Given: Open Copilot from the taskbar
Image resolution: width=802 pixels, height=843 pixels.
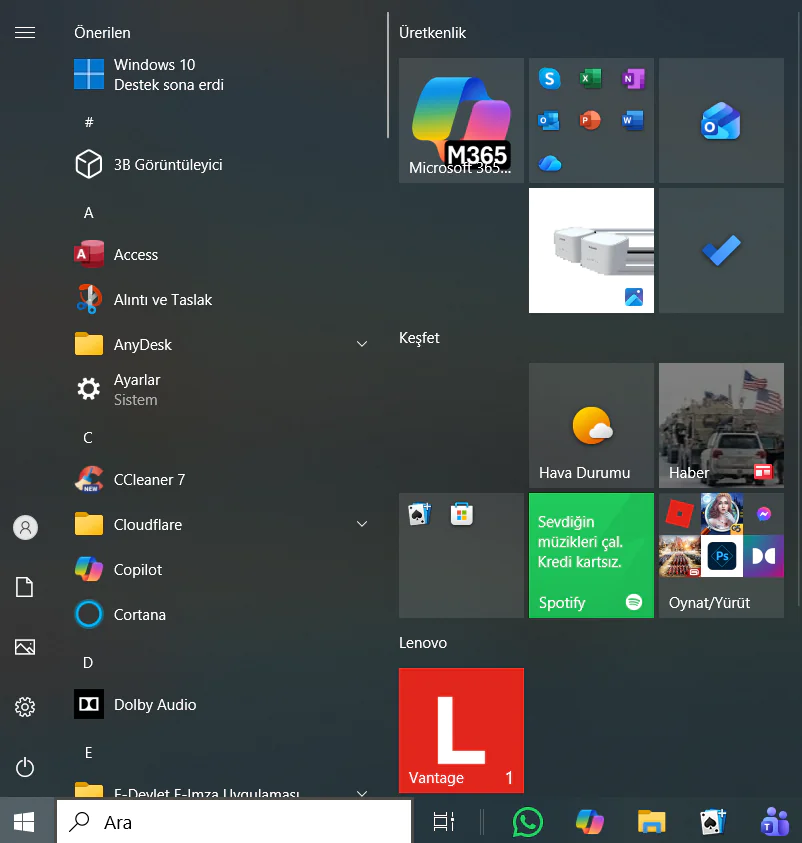Looking at the screenshot, I should (x=589, y=821).
